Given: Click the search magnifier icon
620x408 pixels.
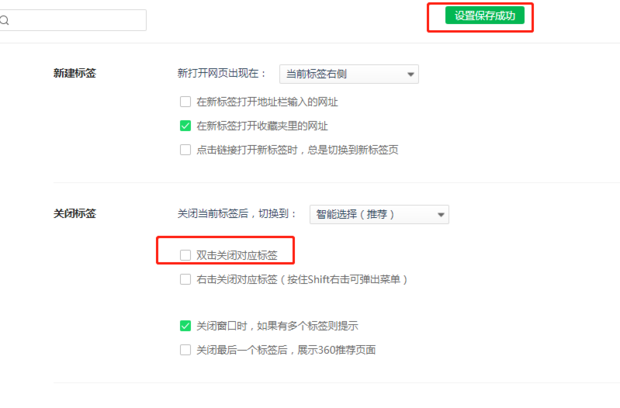Looking at the screenshot, I should [4, 20].
